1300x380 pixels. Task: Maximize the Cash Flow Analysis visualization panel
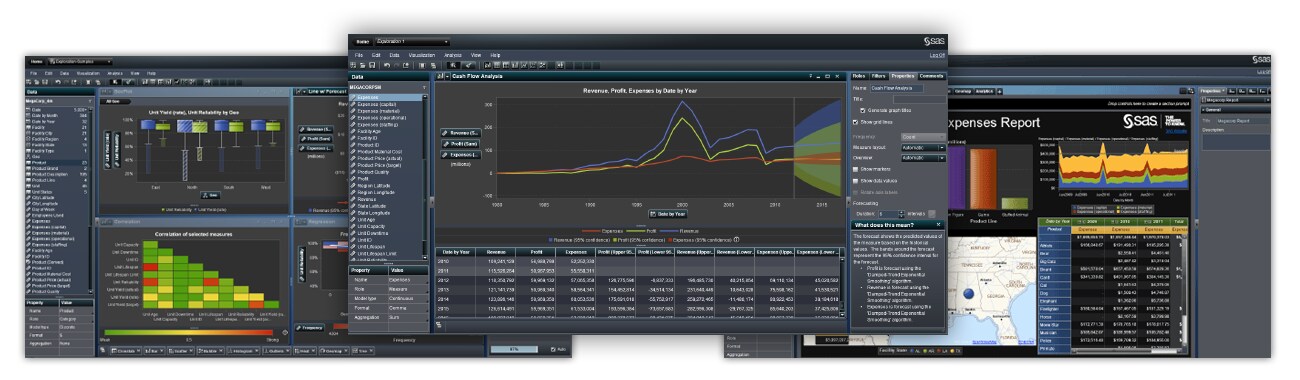coord(828,76)
